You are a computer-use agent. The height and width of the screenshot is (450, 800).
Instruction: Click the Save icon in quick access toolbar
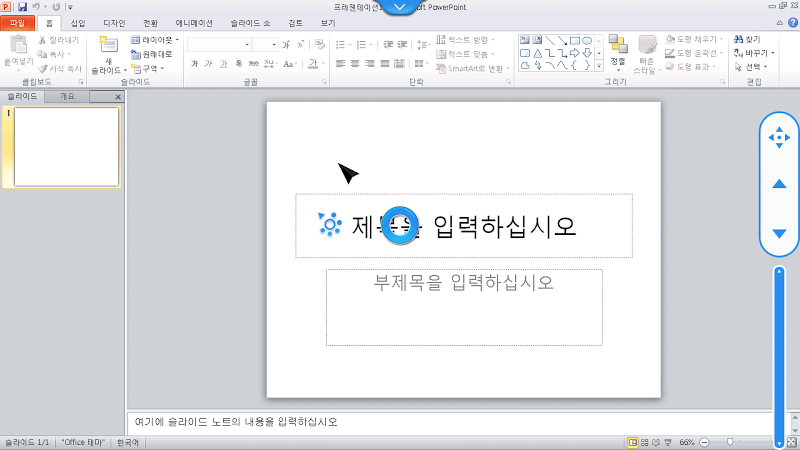[x=21, y=7]
